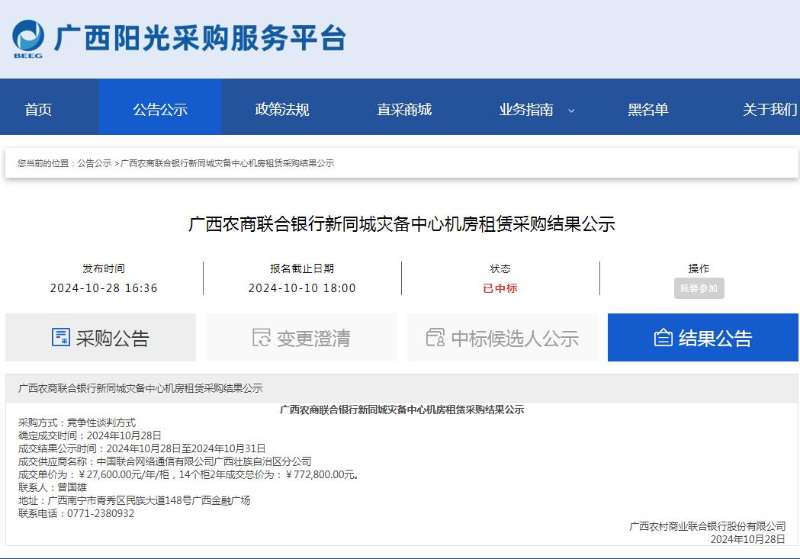Click the 变更澄清 refresh-document icon
The width and height of the screenshot is (800, 559).
pyautogui.click(x=261, y=337)
